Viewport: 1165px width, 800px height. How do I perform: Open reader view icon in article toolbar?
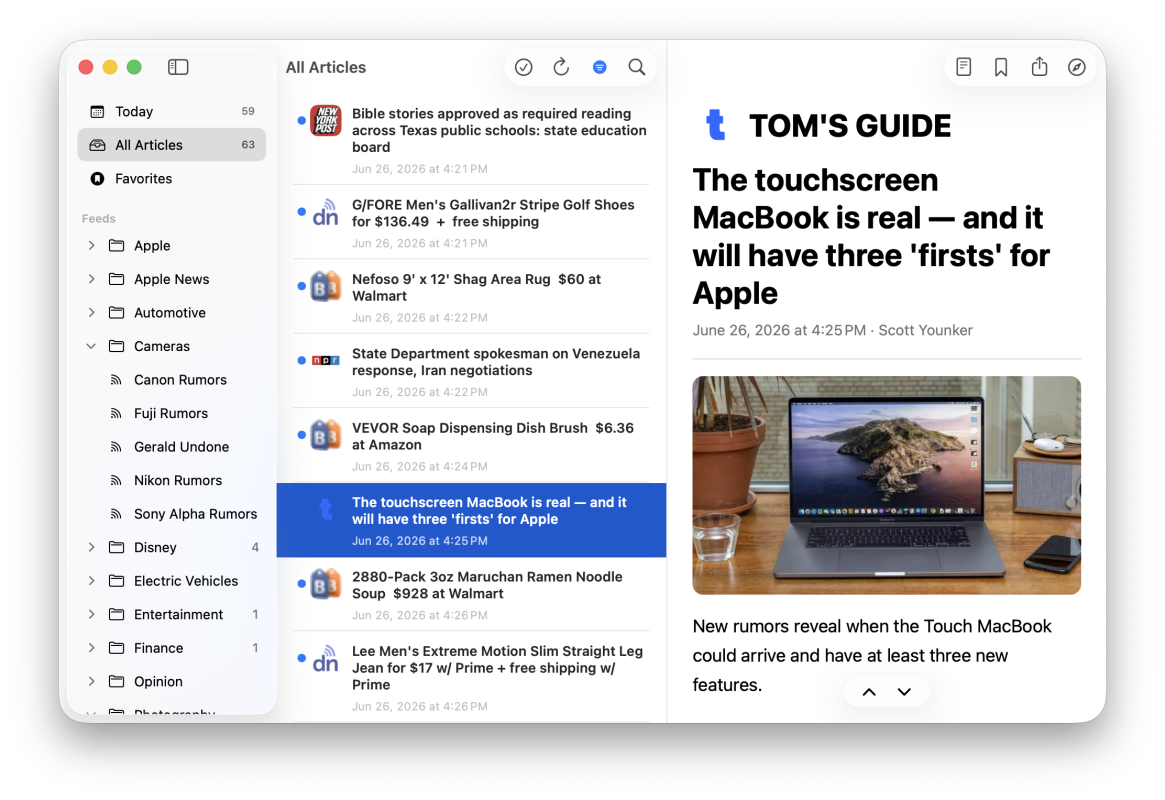(x=964, y=67)
